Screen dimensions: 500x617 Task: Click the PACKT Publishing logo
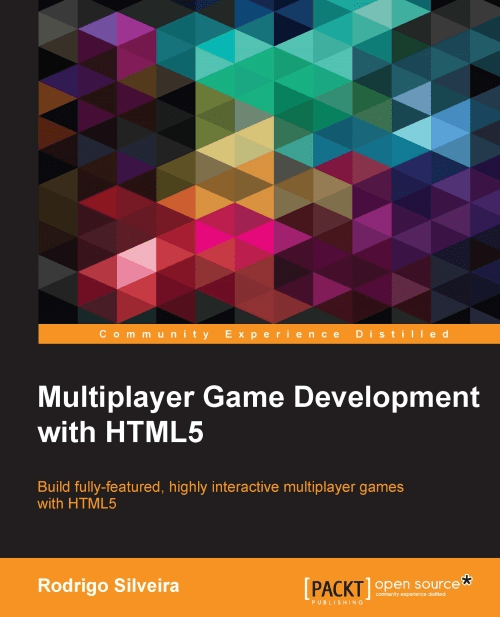tap(337, 591)
